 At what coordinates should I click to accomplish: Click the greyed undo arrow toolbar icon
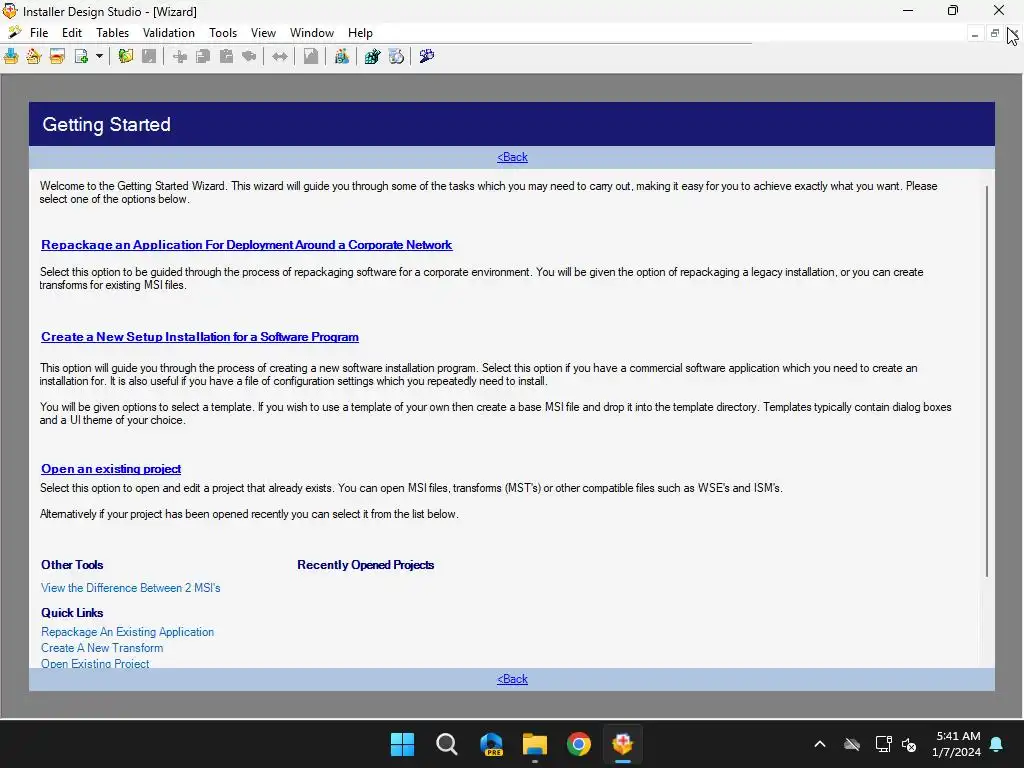pos(249,57)
